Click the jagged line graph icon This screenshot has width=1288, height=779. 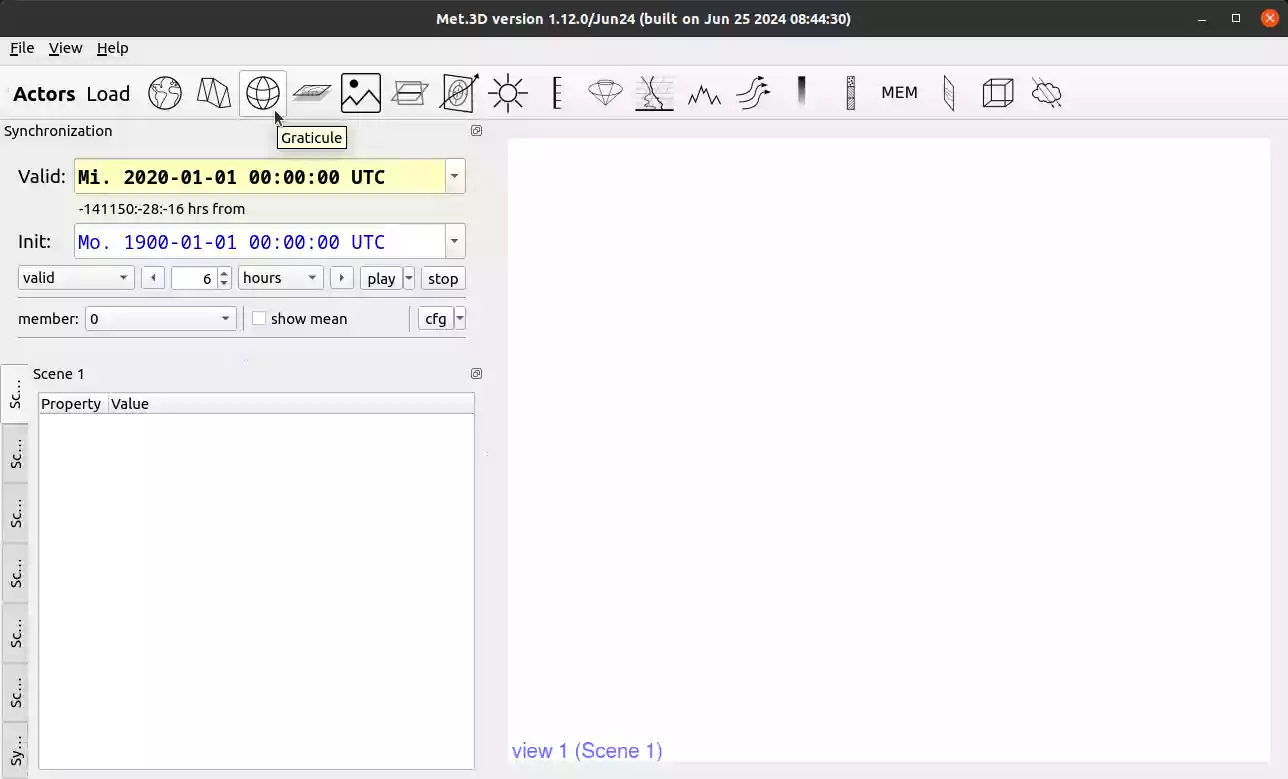coord(704,95)
